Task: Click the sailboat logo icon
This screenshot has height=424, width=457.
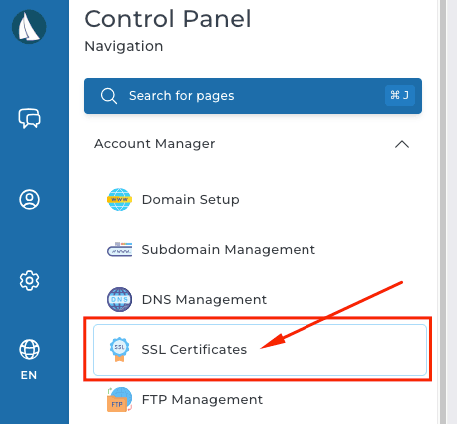Action: coord(29,27)
